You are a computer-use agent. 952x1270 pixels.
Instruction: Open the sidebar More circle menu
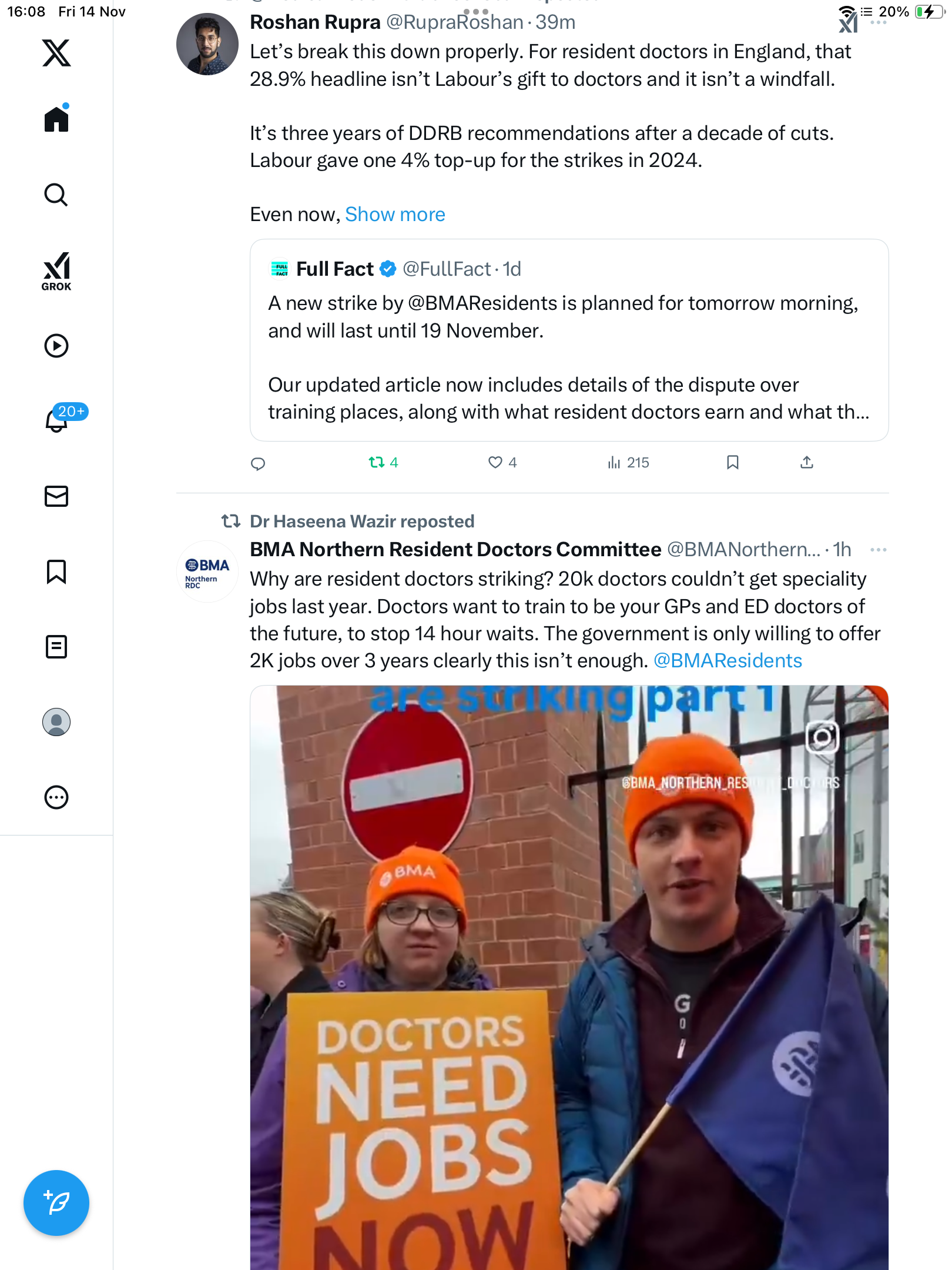click(56, 797)
